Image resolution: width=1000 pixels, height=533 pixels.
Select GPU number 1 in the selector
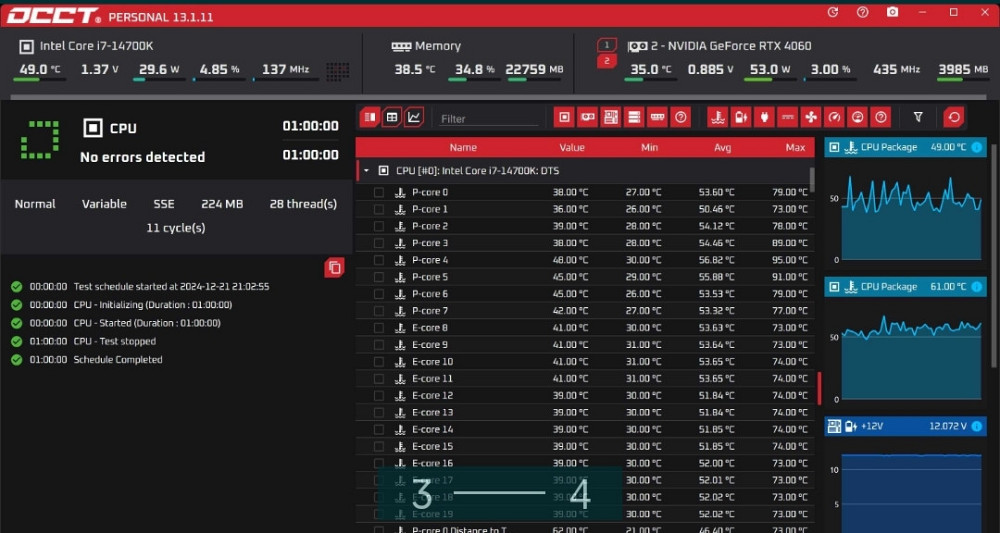(606, 46)
